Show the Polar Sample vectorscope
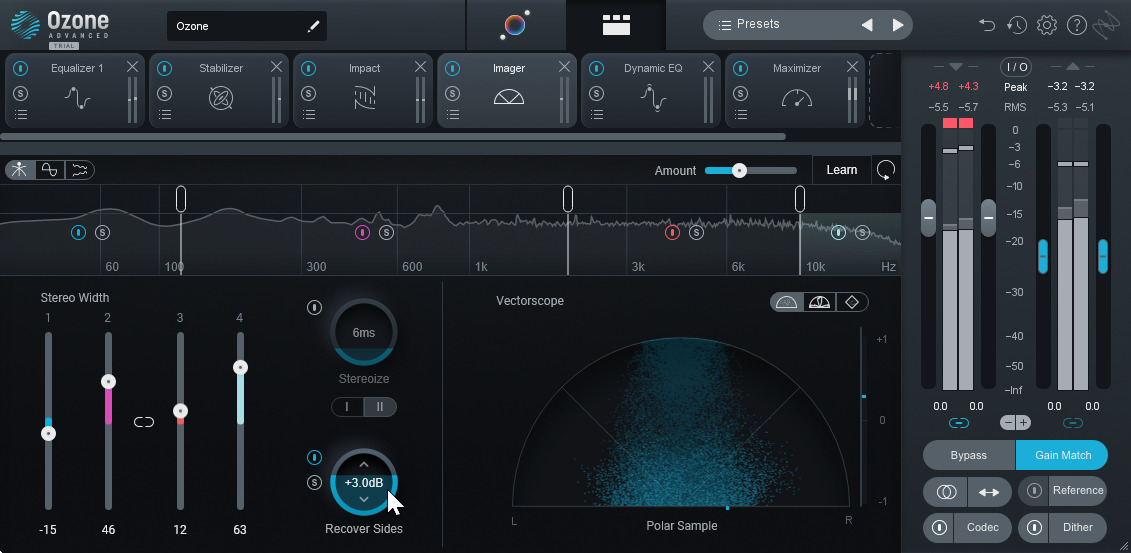The height and width of the screenshot is (553, 1131). (x=786, y=302)
